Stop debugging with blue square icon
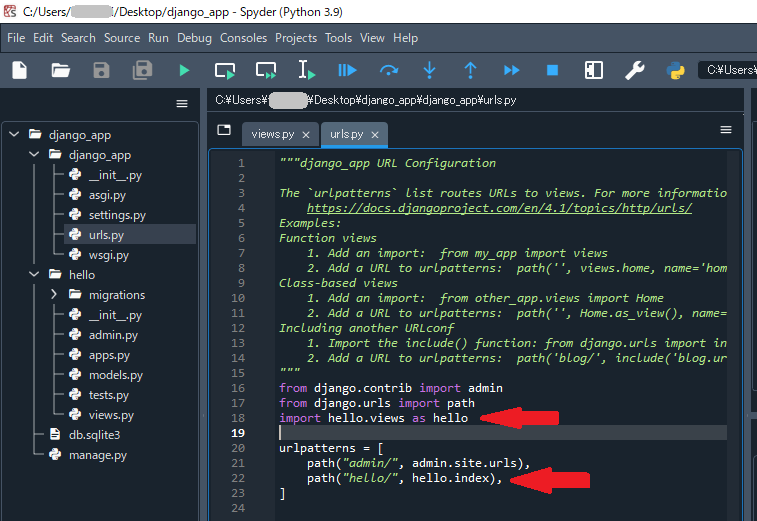757x521 pixels. (552, 70)
